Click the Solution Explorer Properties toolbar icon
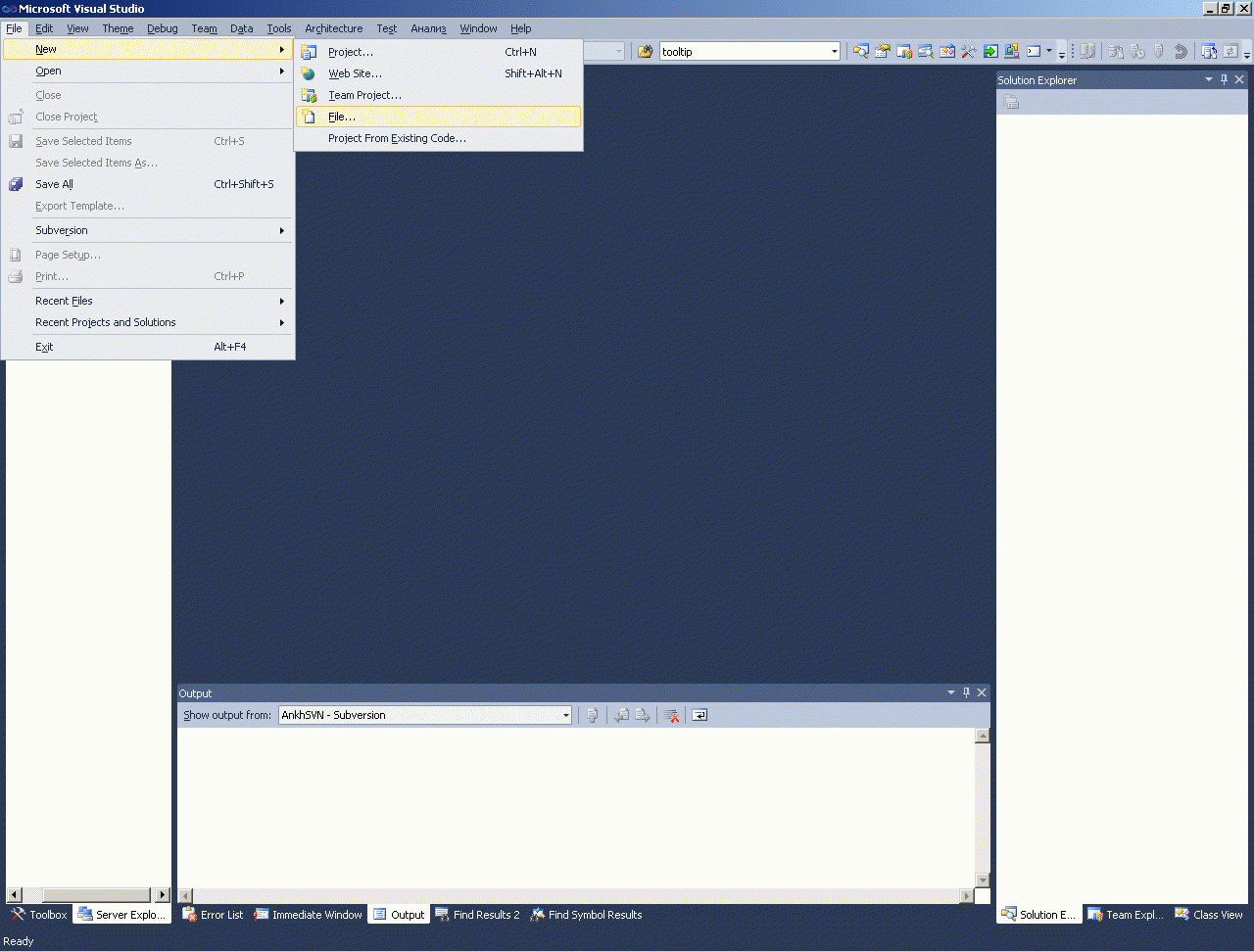This screenshot has height=952, width=1254. [1012, 102]
